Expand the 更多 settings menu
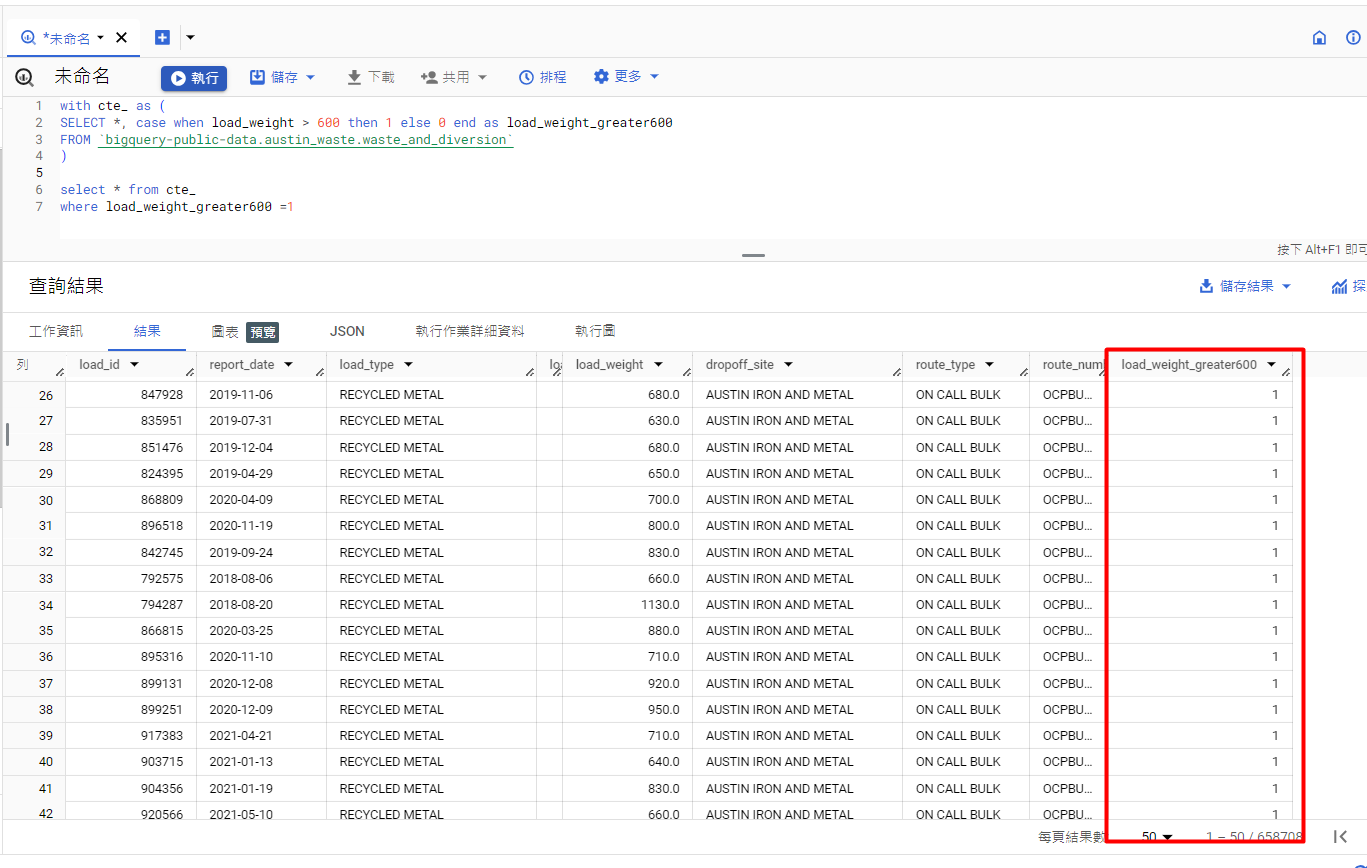The width and height of the screenshot is (1367, 868). point(626,77)
